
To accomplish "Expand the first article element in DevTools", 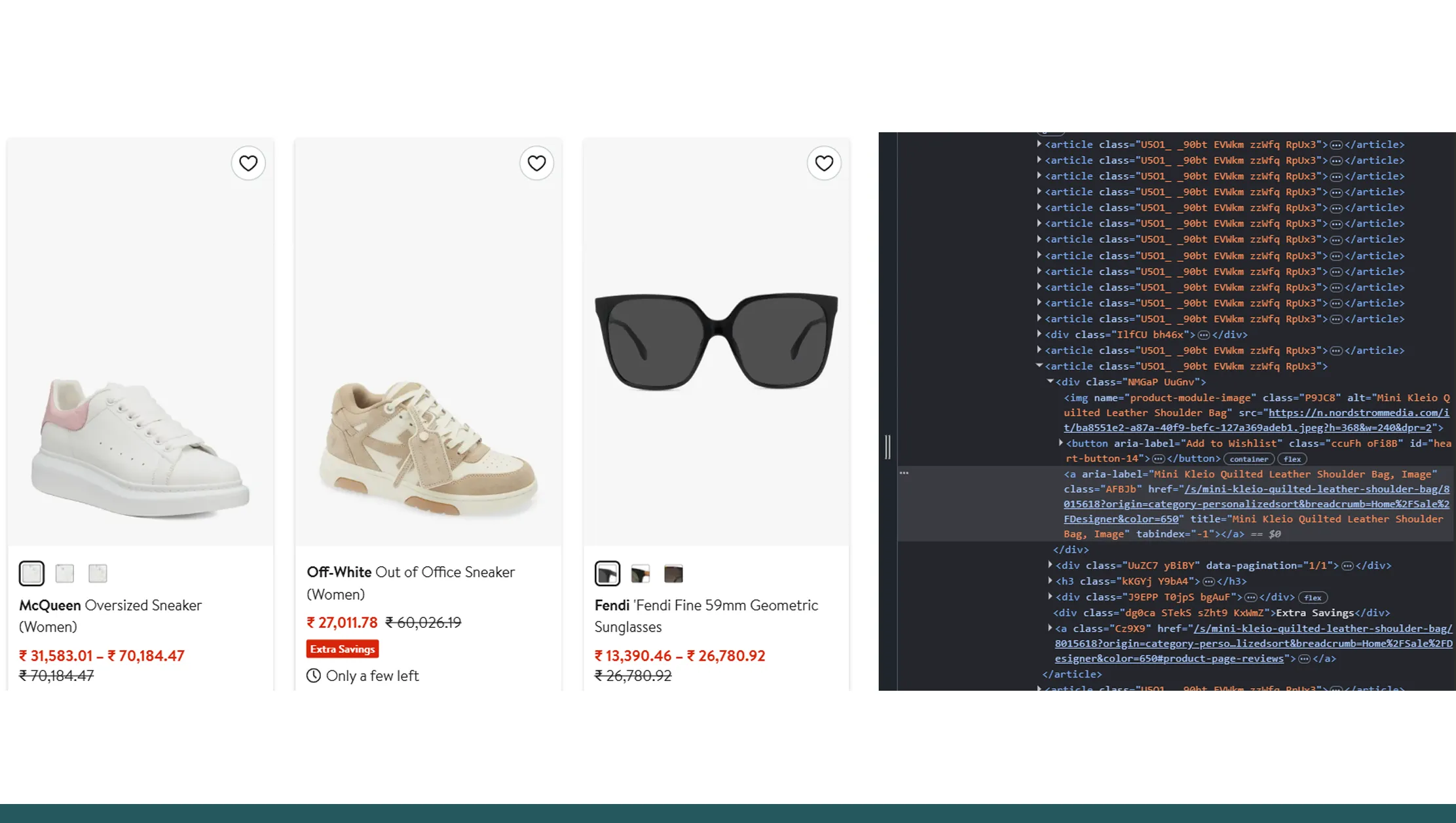I will (1039, 144).
